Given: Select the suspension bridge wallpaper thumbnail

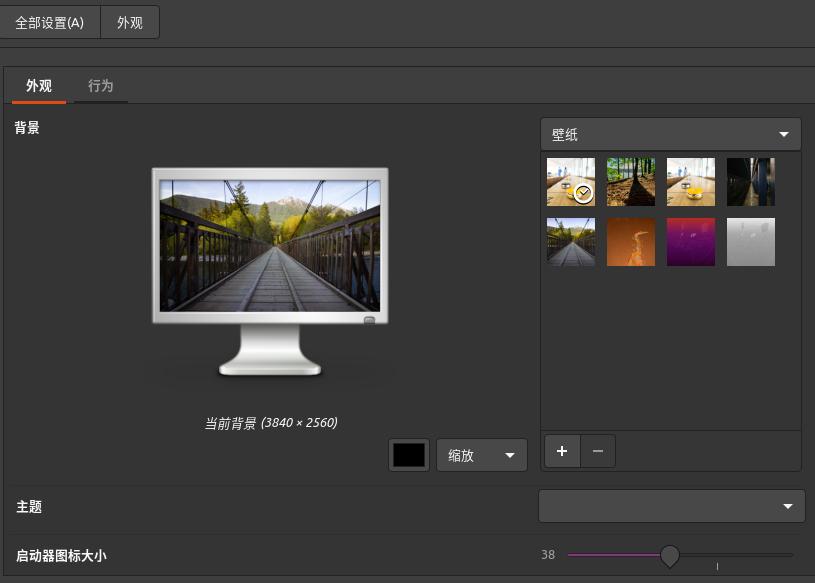Looking at the screenshot, I should pyautogui.click(x=570, y=241).
